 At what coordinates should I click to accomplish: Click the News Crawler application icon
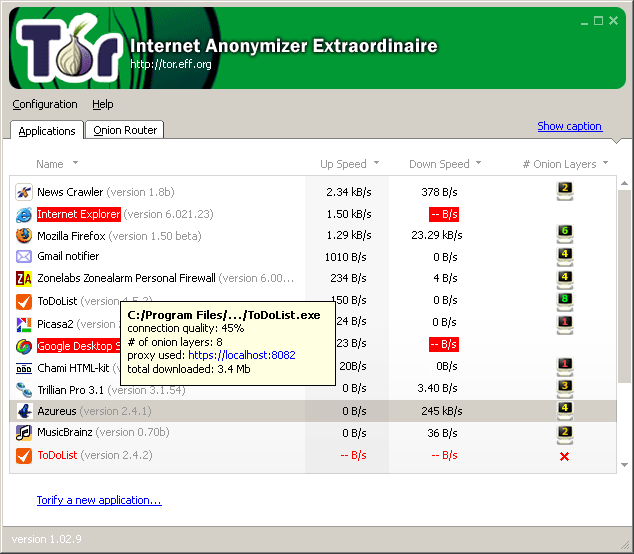coord(24,191)
